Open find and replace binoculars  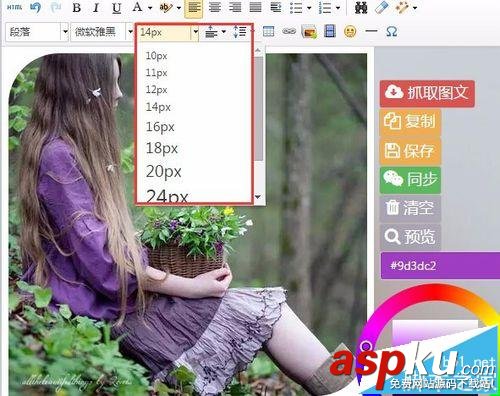(361, 8)
